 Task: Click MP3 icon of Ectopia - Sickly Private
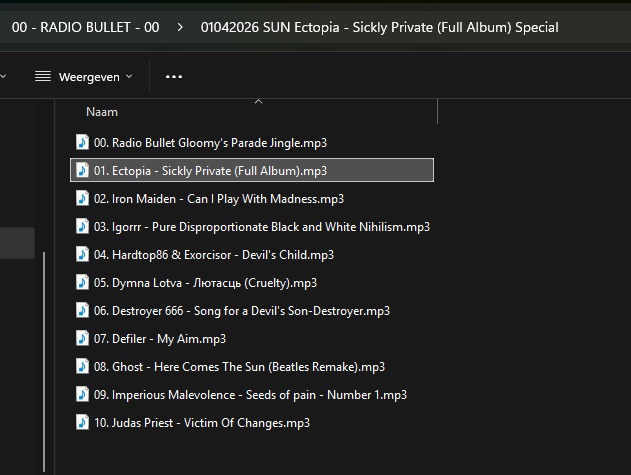(82, 170)
